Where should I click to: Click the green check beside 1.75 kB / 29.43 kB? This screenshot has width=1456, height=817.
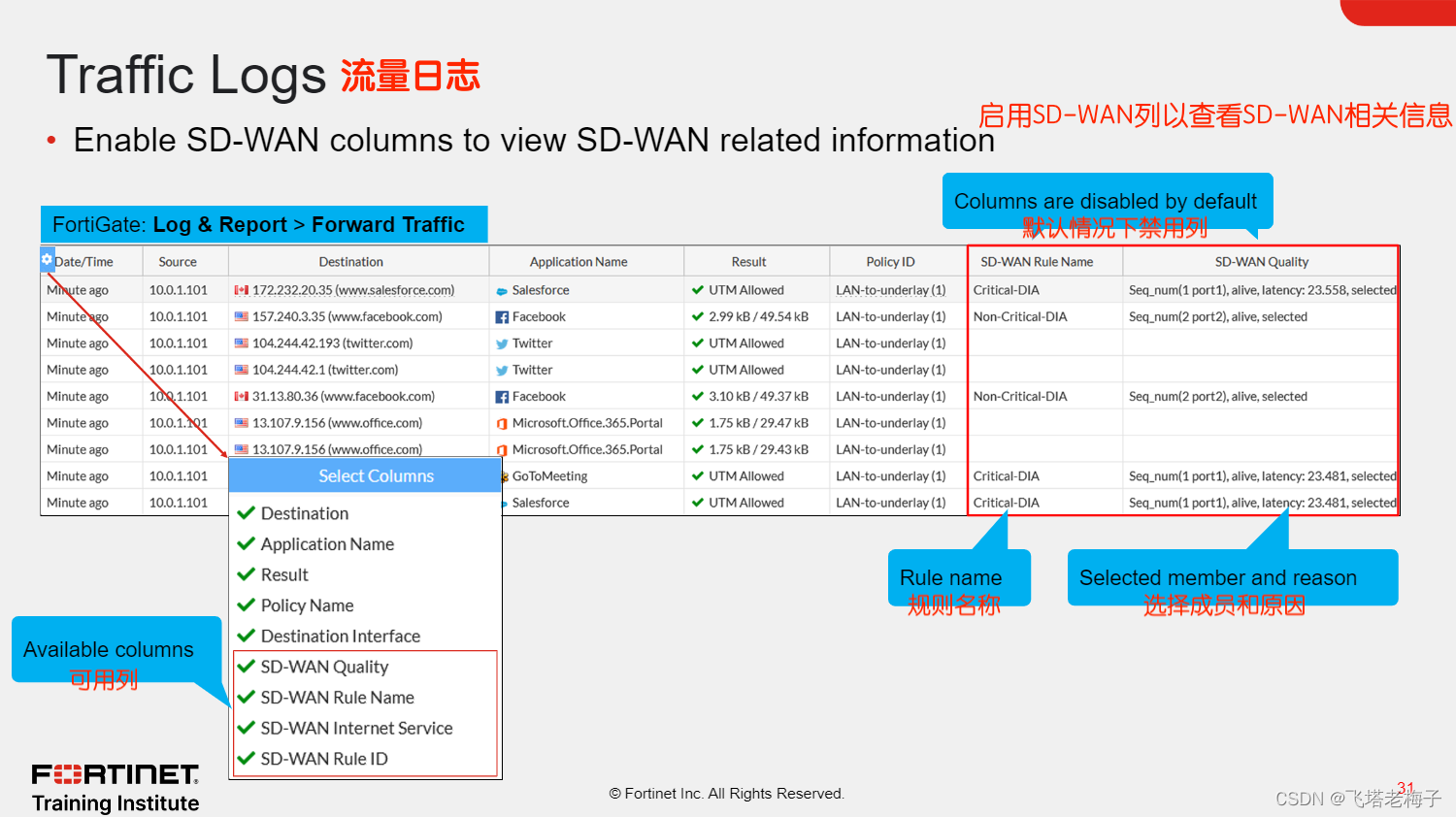click(698, 449)
